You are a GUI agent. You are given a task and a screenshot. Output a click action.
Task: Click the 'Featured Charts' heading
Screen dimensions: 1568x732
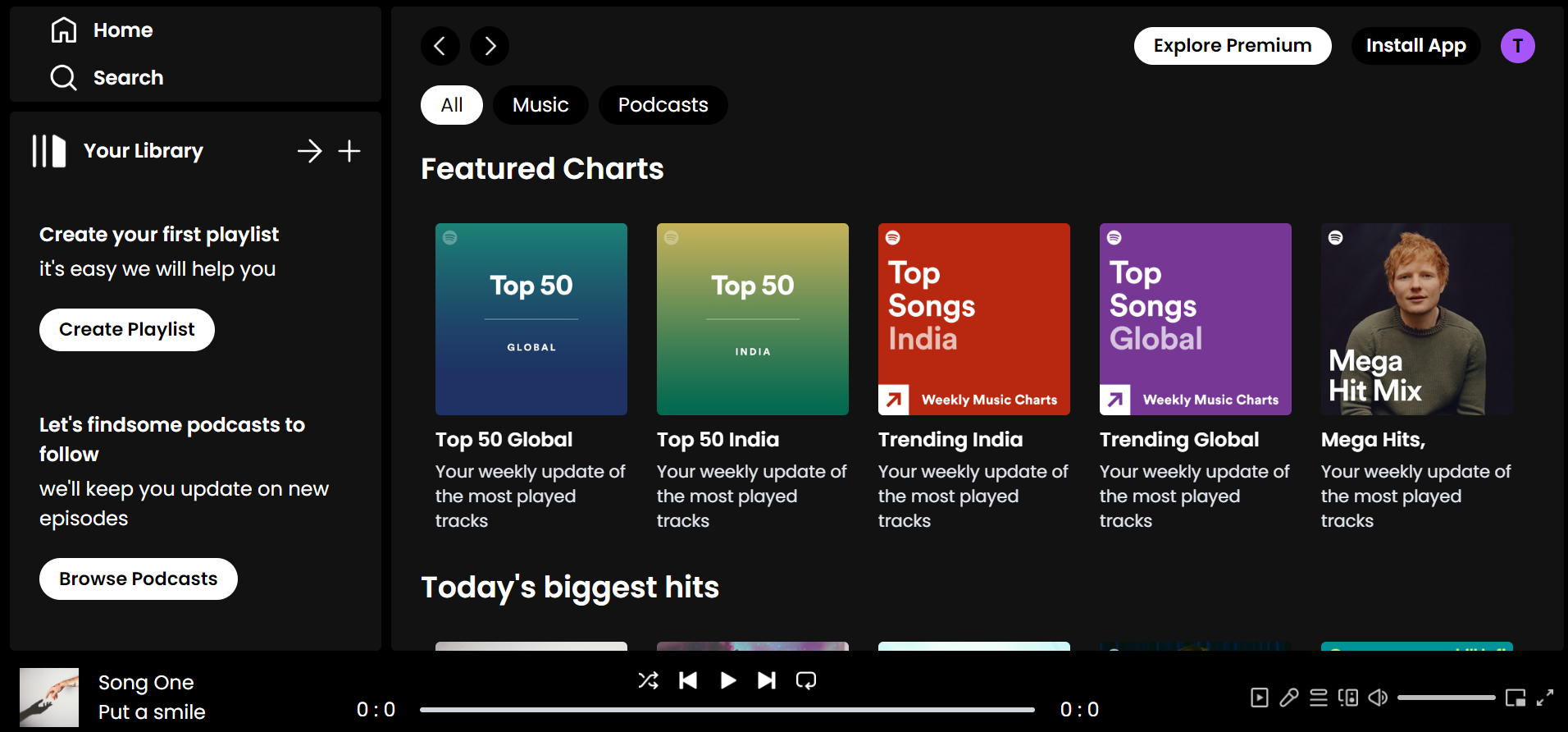point(543,169)
